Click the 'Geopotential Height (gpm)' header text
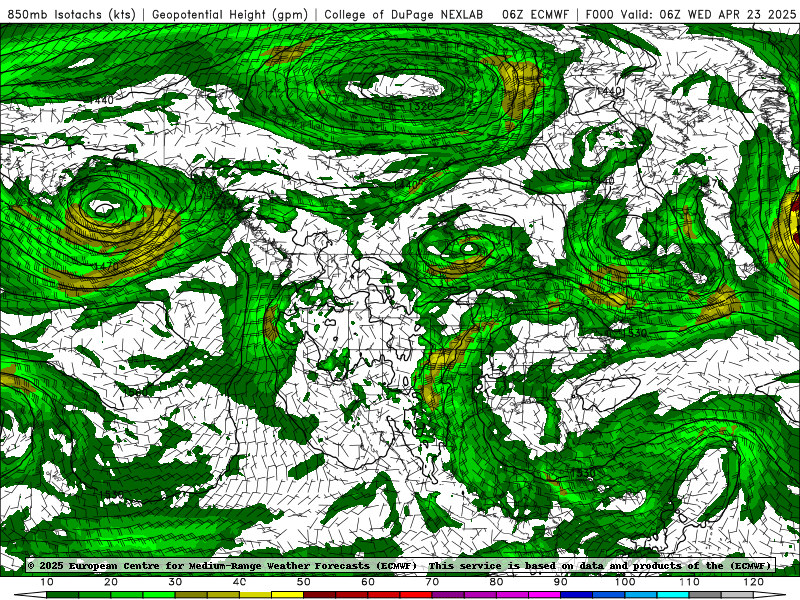 [x=230, y=15]
